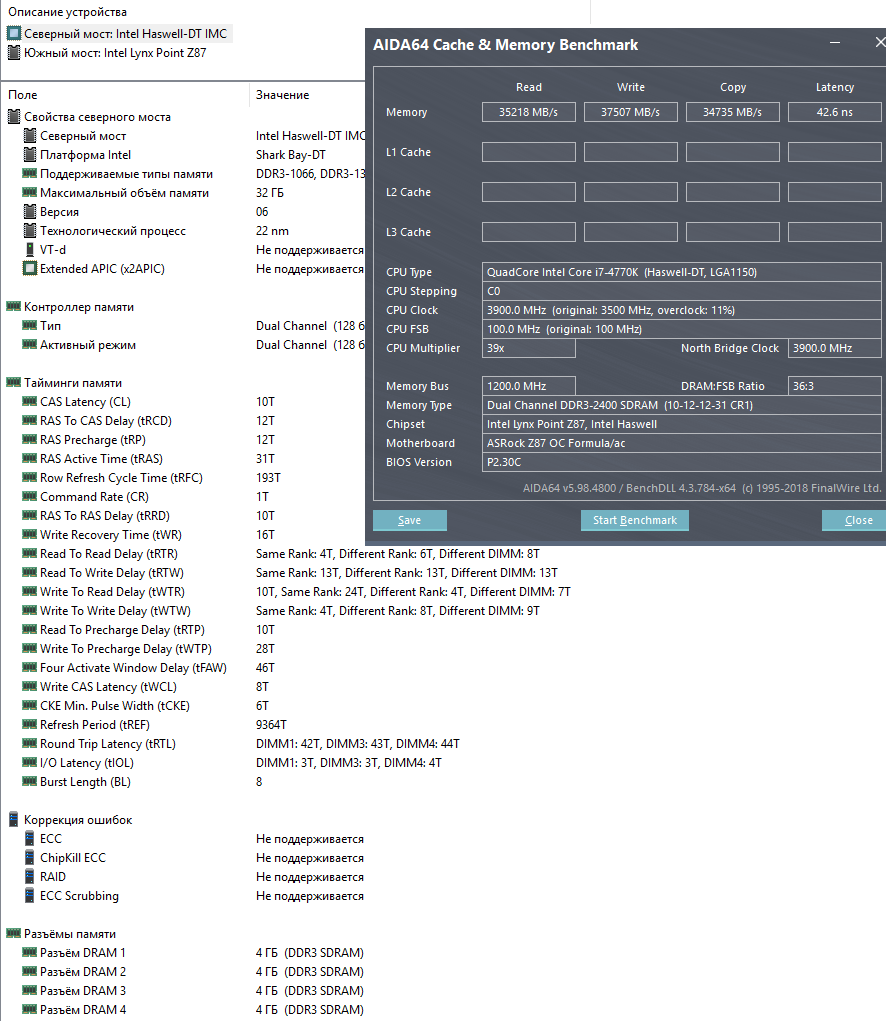Click the Memory Latency value 42.6 ns
886x1021 pixels.
coord(835,112)
